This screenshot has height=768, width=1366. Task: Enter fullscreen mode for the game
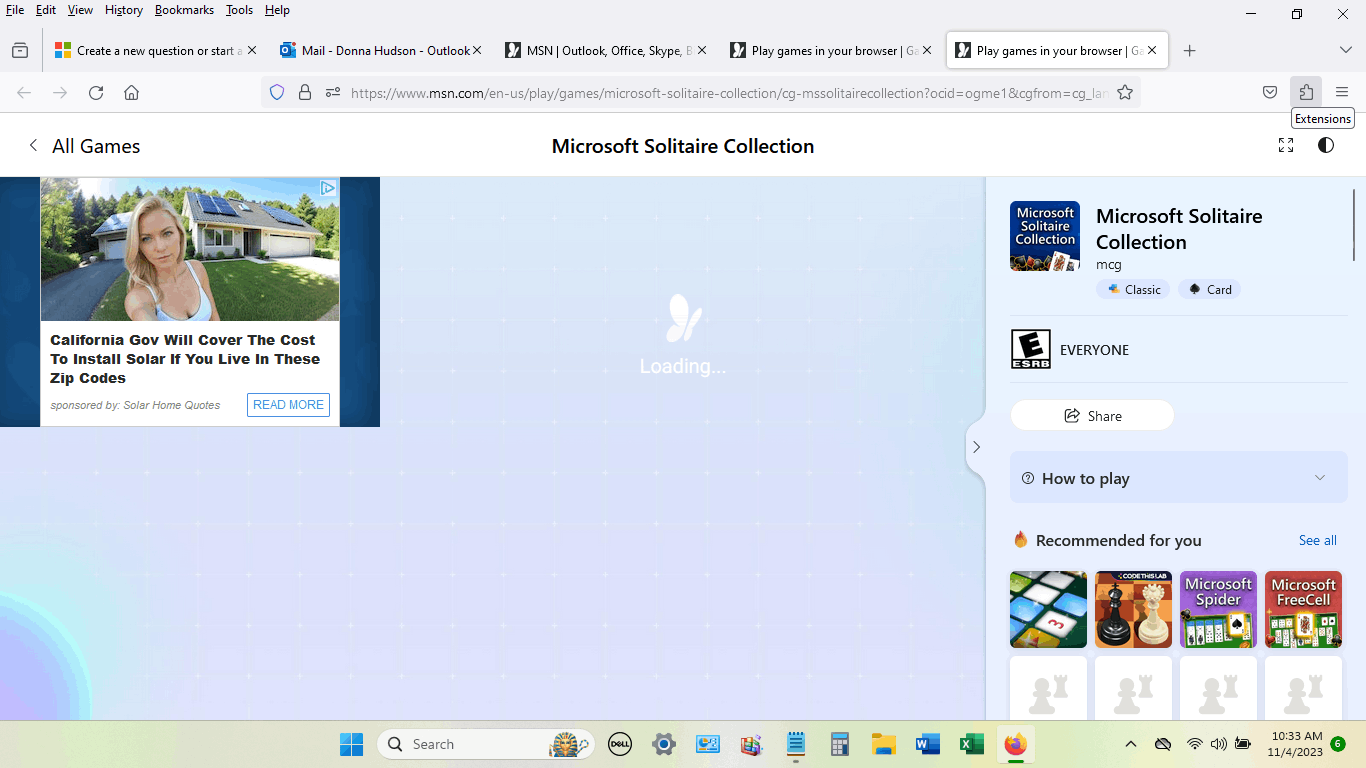click(1286, 145)
